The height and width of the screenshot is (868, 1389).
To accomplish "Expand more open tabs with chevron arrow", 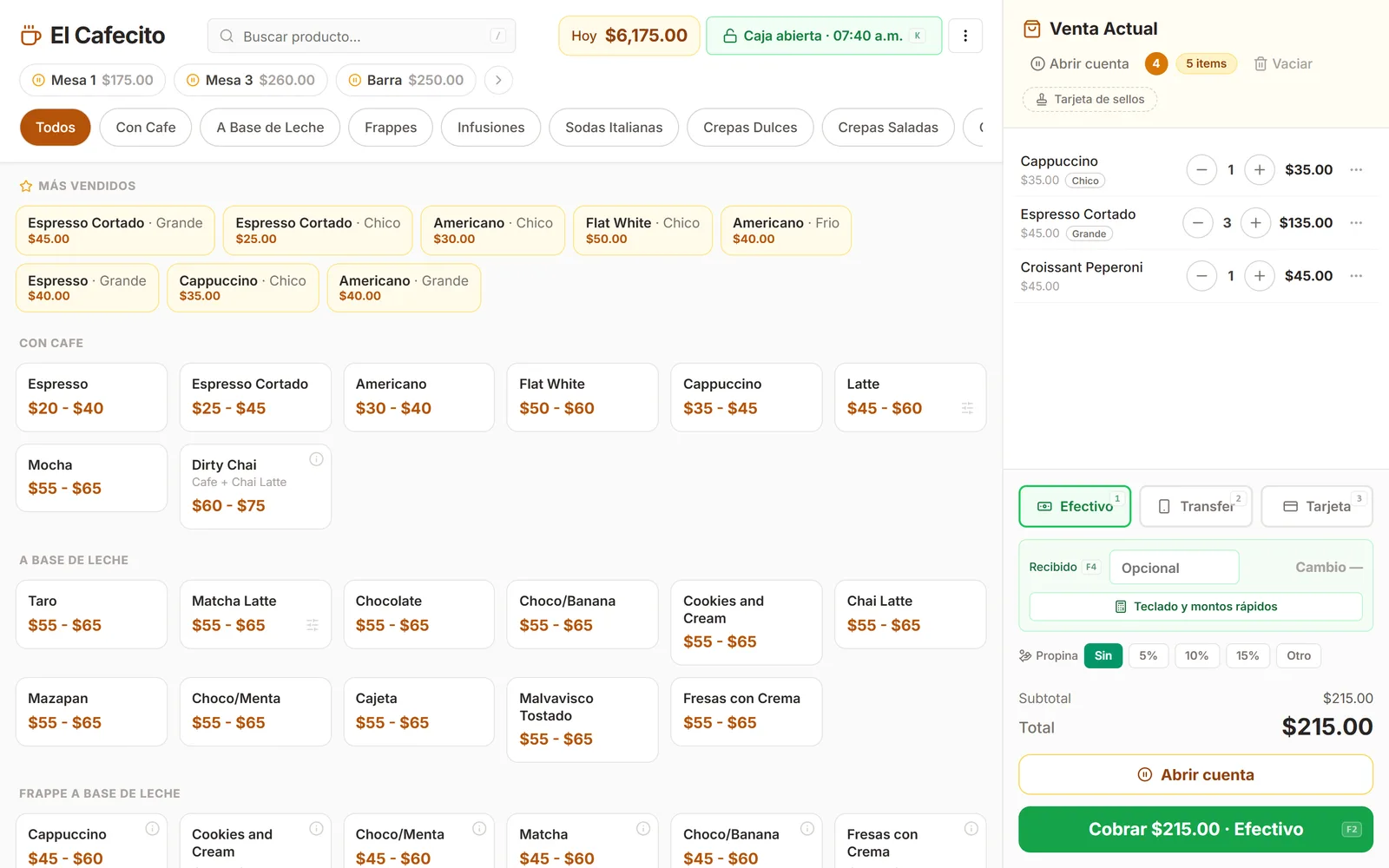I will coord(498,80).
